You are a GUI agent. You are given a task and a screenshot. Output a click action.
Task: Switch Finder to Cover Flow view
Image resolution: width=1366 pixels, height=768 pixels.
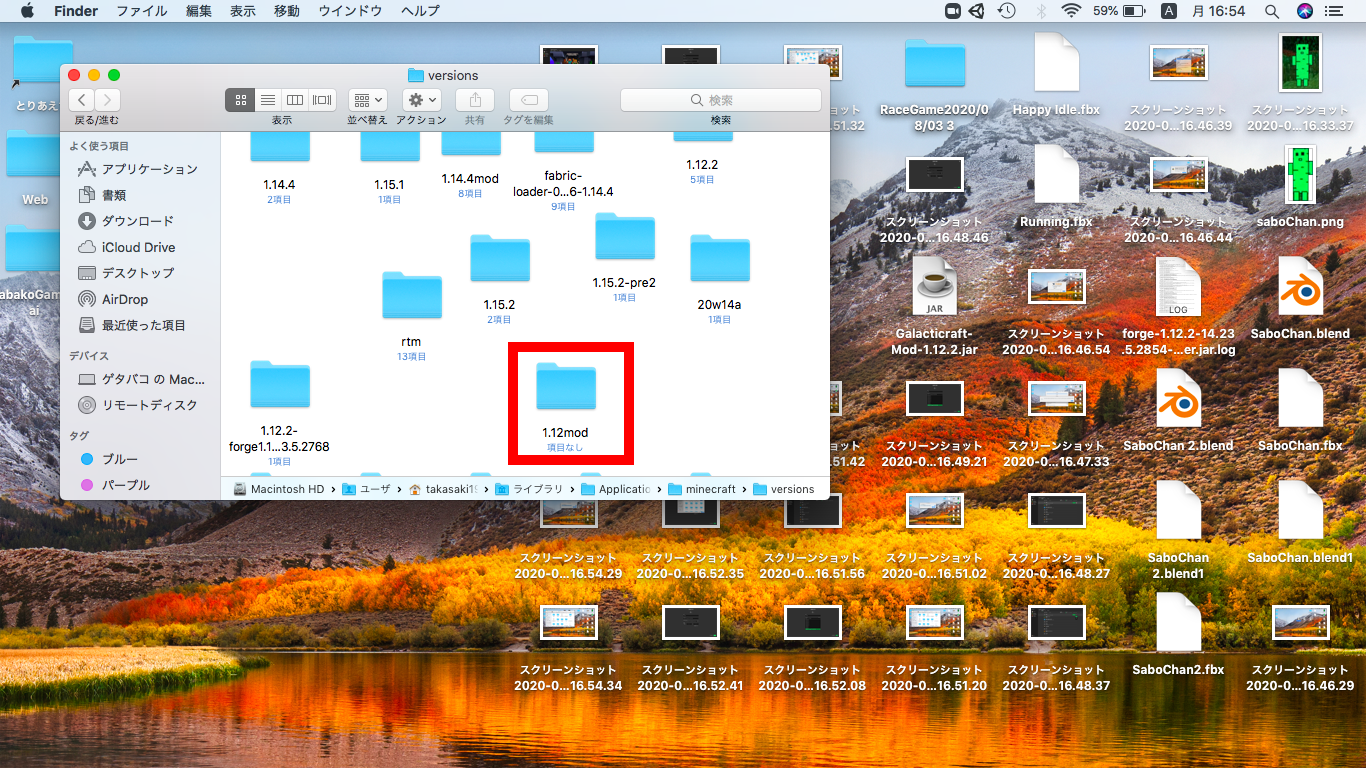click(322, 100)
